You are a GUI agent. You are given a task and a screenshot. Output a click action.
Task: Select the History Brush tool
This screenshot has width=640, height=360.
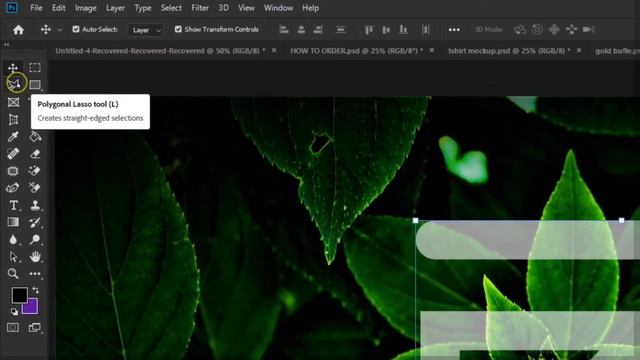[35, 222]
